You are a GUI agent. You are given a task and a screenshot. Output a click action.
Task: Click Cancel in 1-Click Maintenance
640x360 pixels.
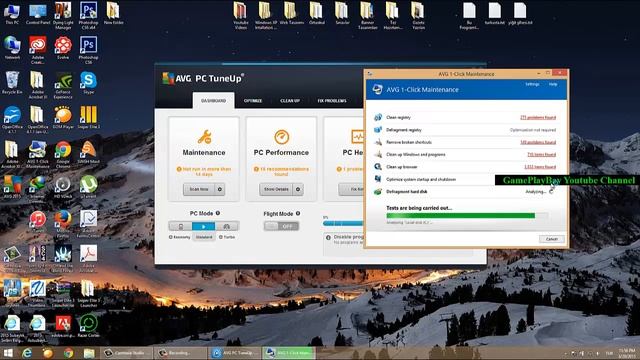tap(551, 239)
